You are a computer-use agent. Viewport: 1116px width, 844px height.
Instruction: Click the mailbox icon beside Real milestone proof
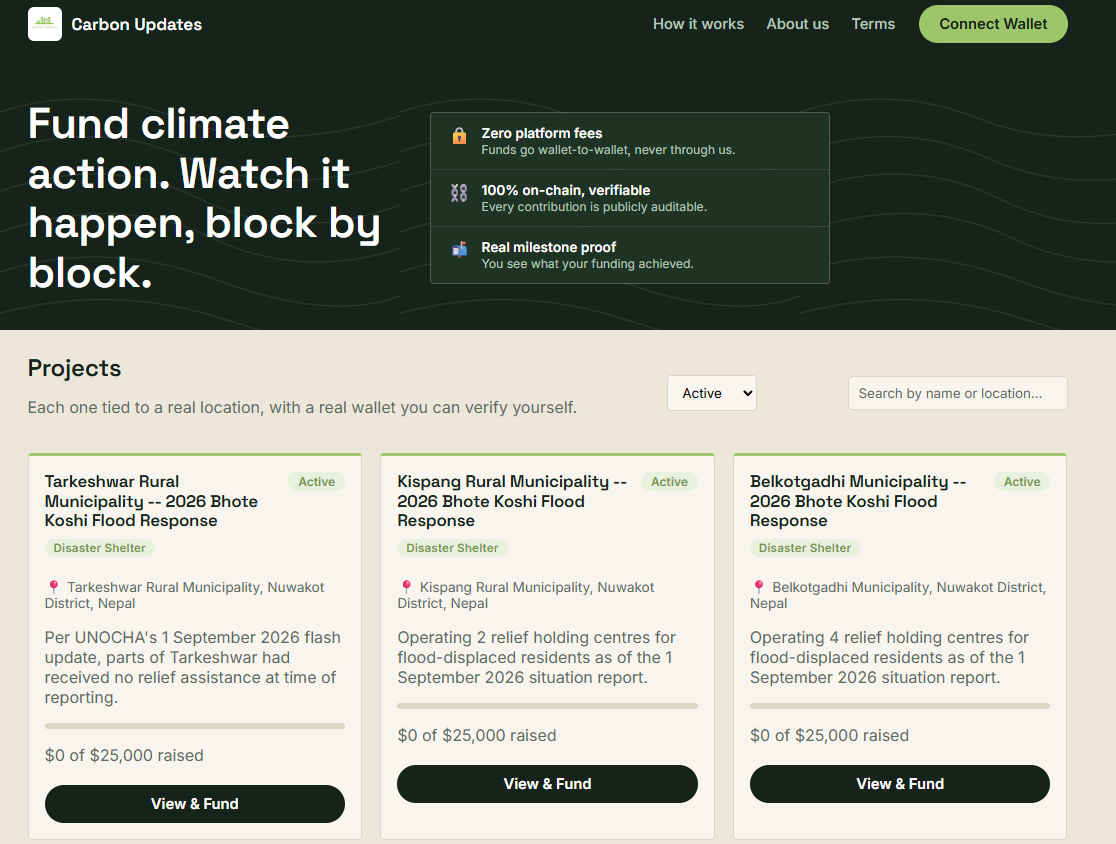pos(459,249)
